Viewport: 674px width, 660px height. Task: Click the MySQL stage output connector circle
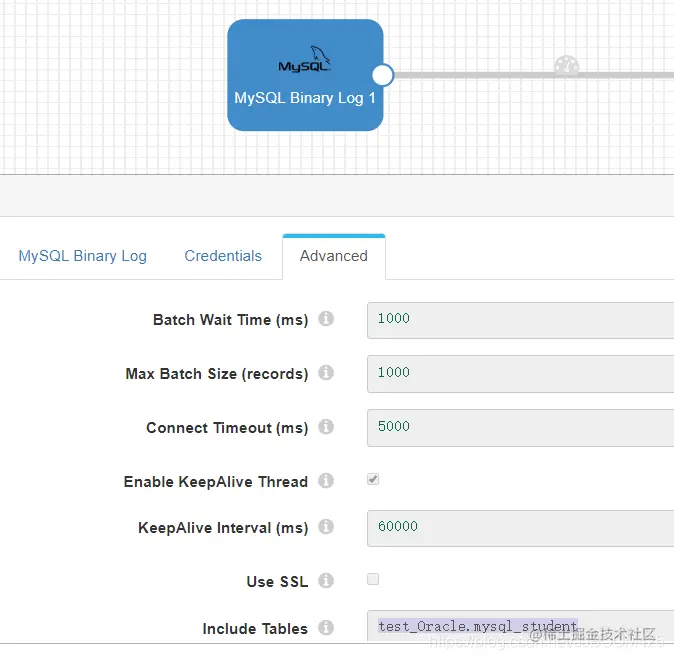pyautogui.click(x=383, y=75)
